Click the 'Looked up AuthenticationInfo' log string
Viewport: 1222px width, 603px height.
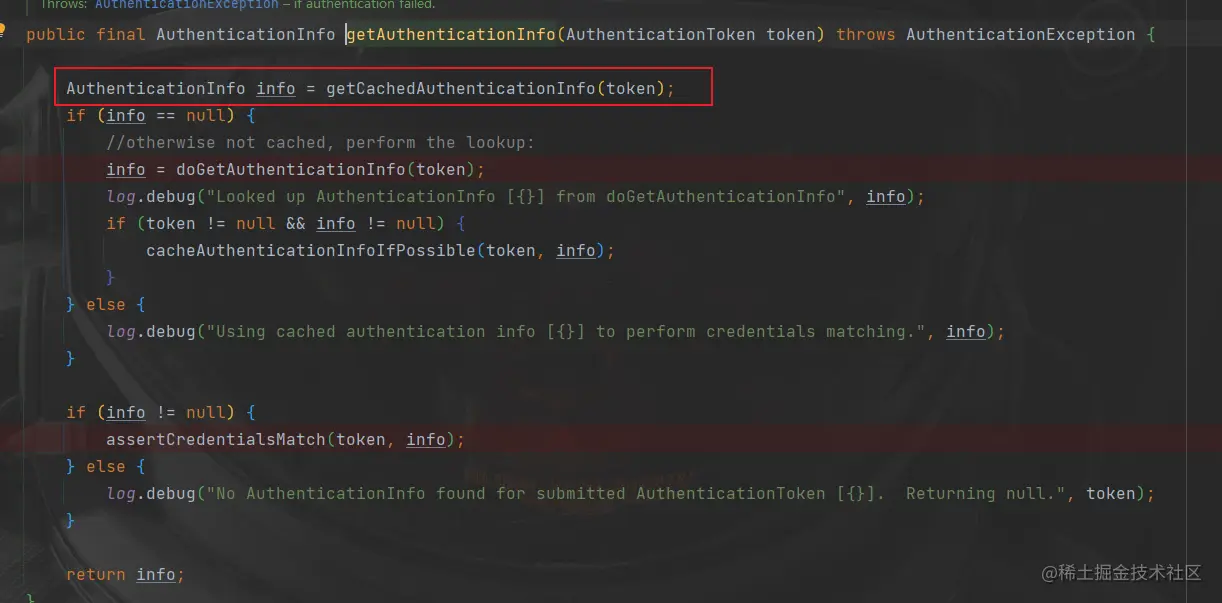[526, 196]
